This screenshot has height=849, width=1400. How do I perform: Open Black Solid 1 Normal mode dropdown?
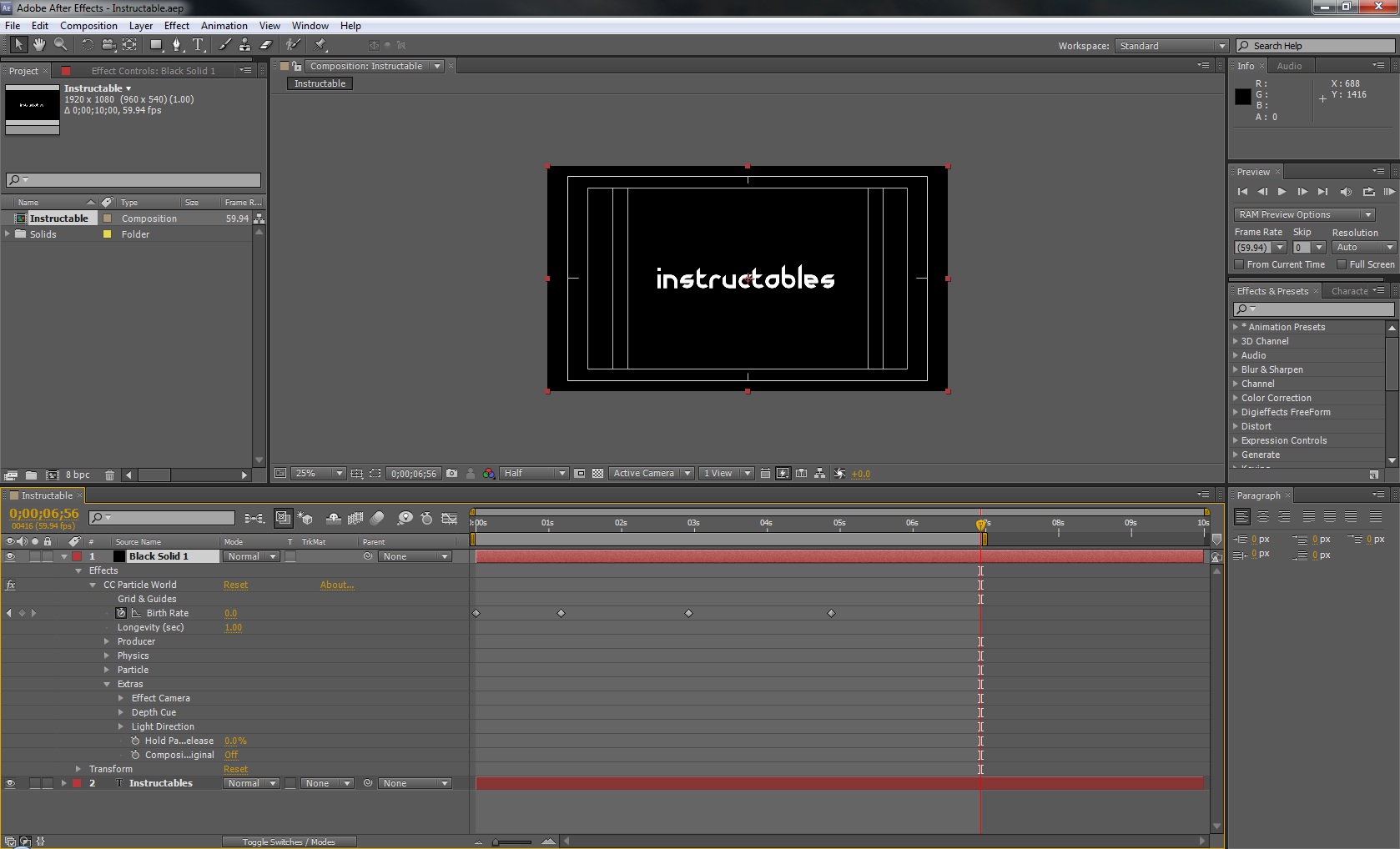(x=251, y=556)
